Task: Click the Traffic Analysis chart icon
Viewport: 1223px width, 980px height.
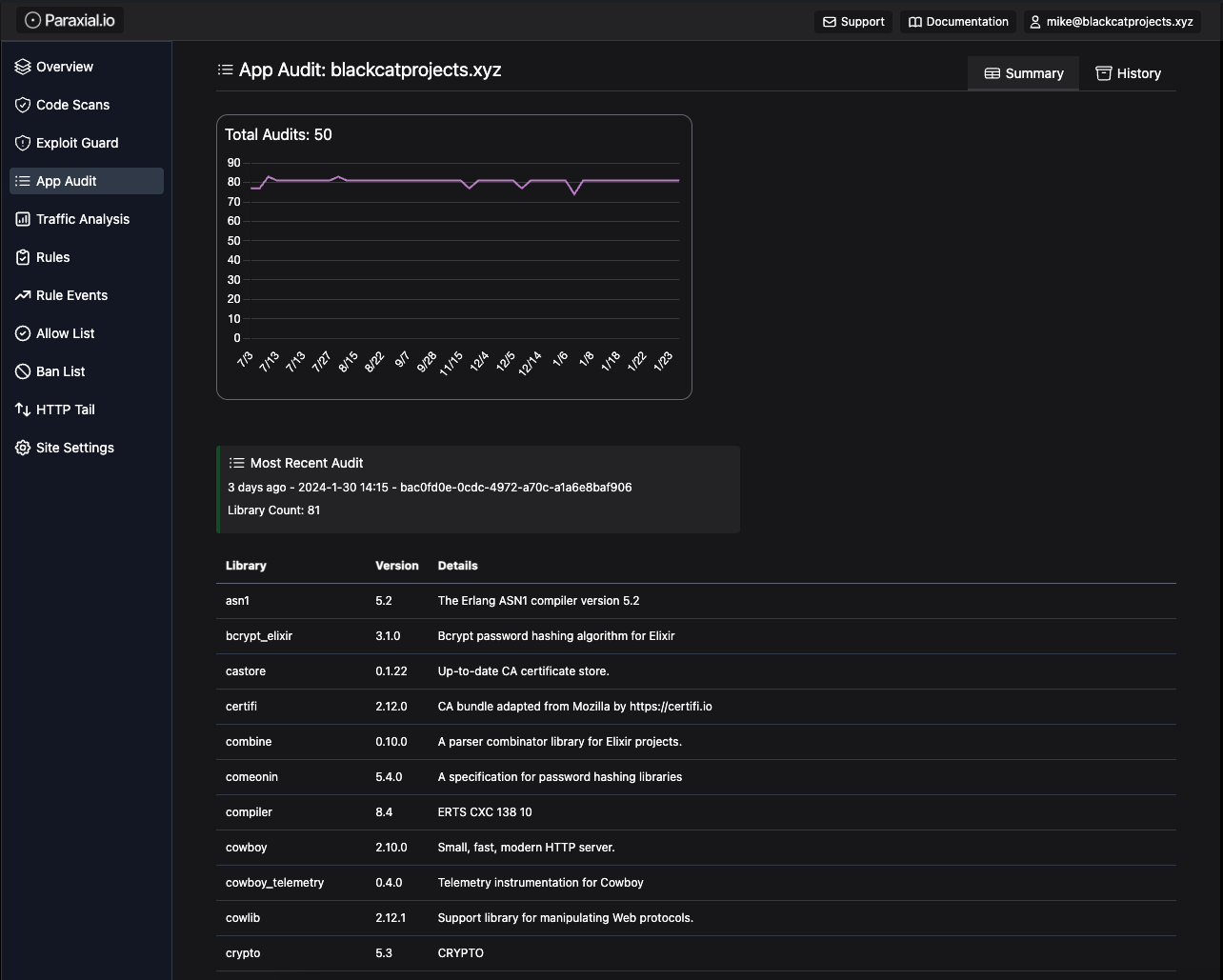Action: point(23,219)
